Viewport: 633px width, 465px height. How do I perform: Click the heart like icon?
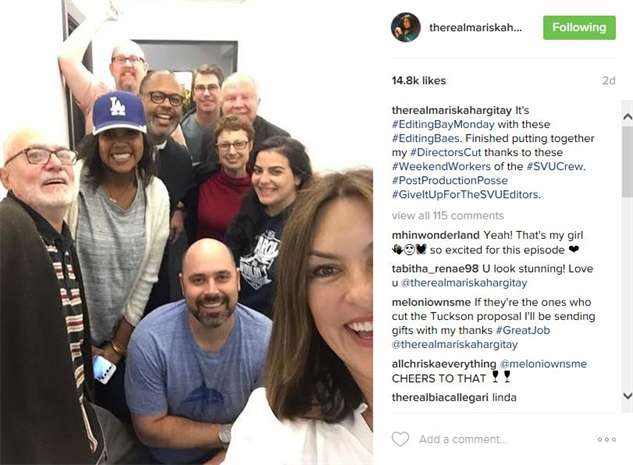pyautogui.click(x=400, y=439)
